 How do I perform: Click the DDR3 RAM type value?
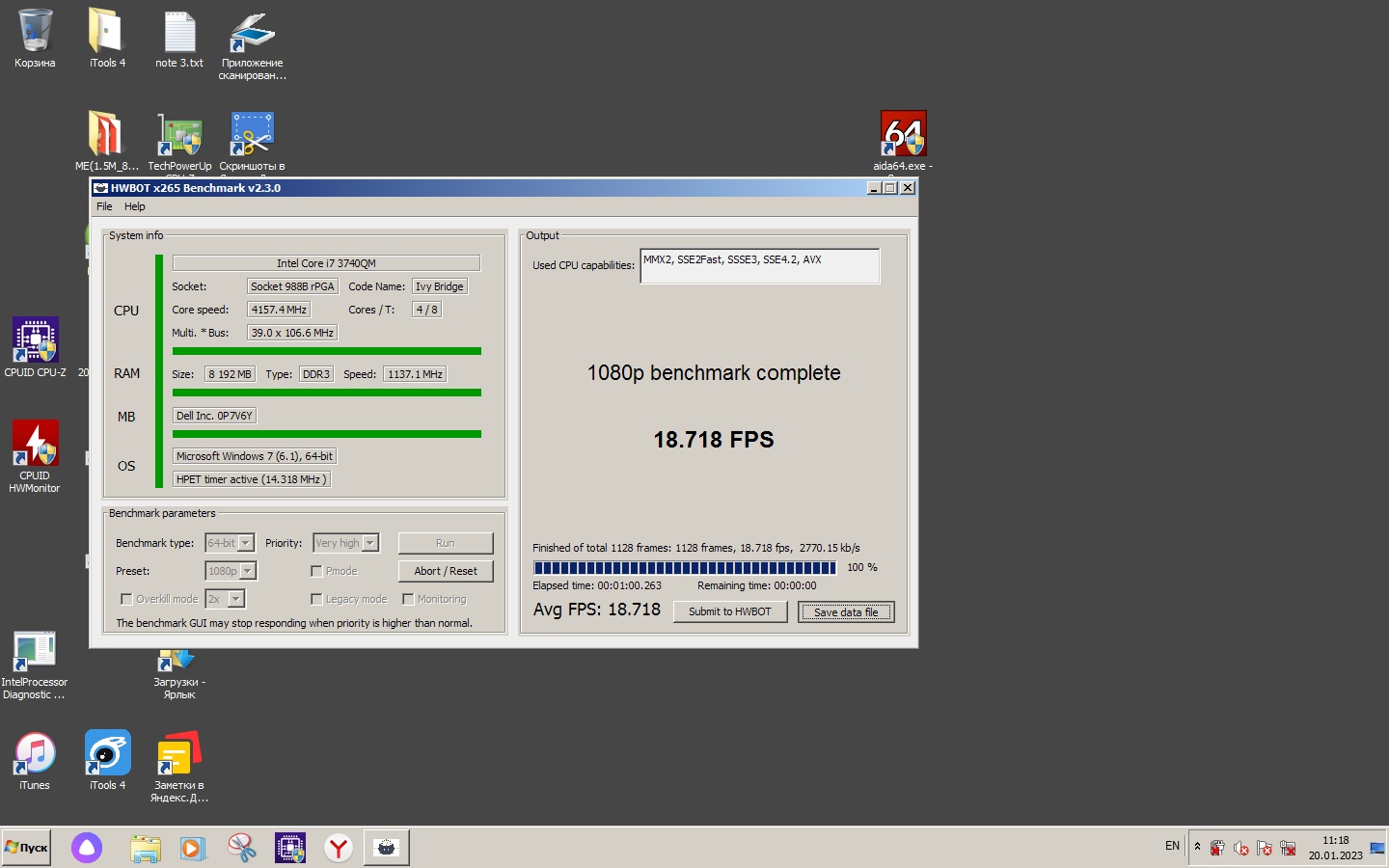316,374
